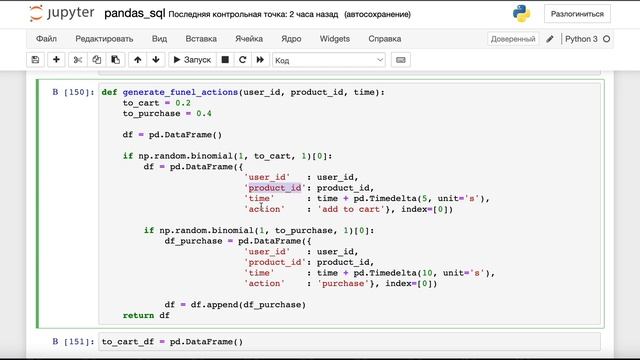Open the Вид menu
The width and height of the screenshot is (640, 360).
coord(159,39)
